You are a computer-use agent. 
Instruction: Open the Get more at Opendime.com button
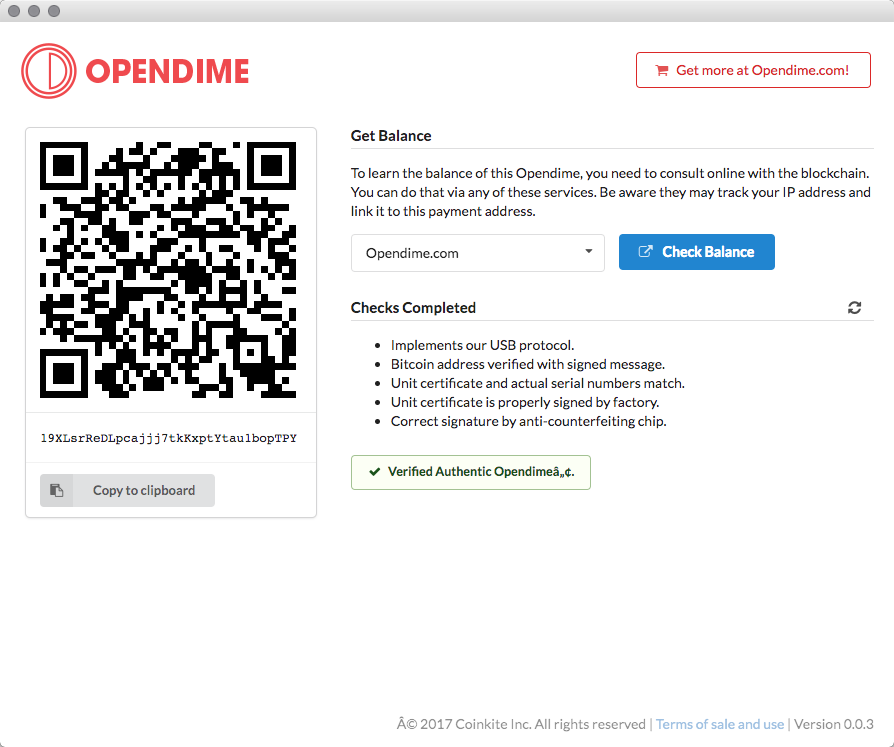753,70
